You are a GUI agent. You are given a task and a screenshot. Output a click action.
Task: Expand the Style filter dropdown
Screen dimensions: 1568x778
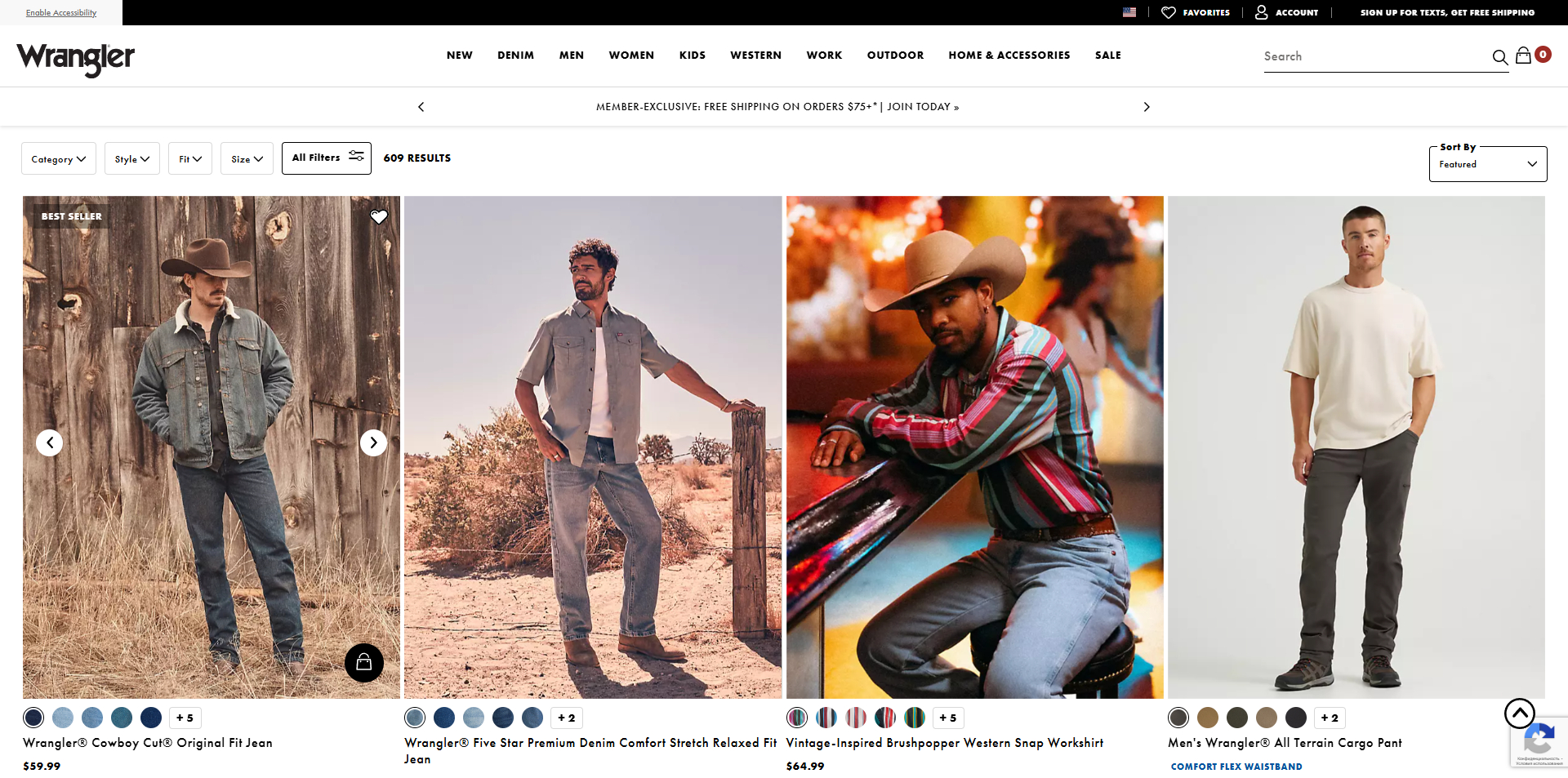[132, 158]
